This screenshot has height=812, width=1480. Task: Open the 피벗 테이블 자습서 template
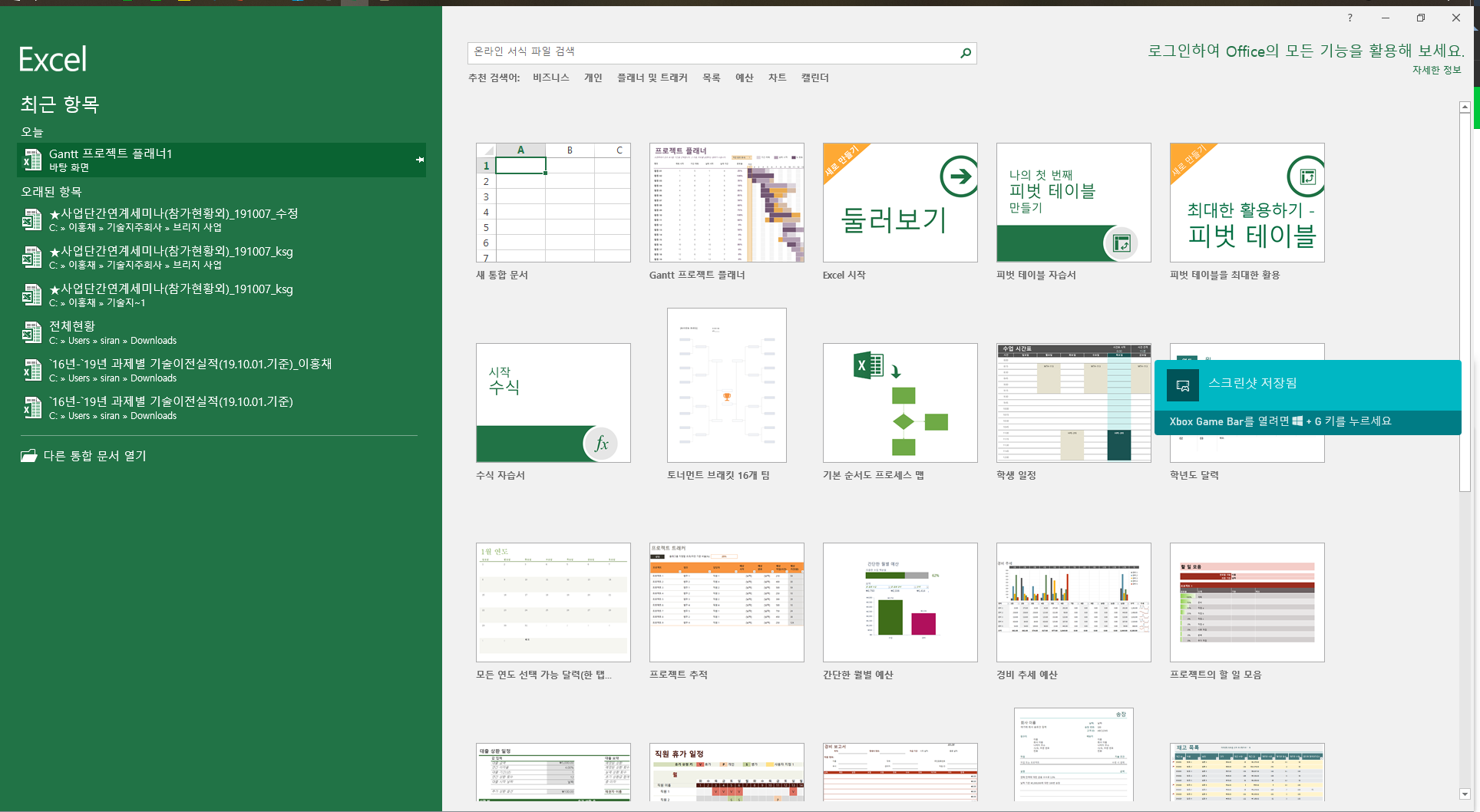pos(1074,203)
